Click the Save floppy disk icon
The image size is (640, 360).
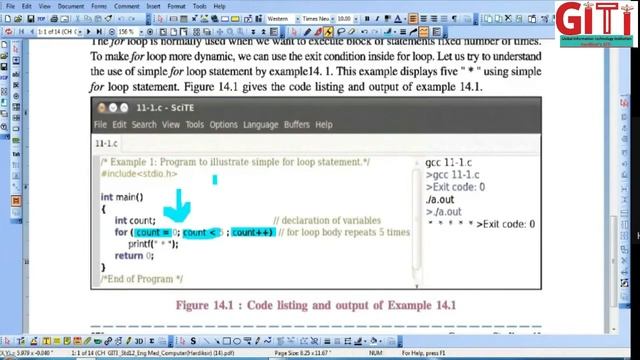click(30, 19)
